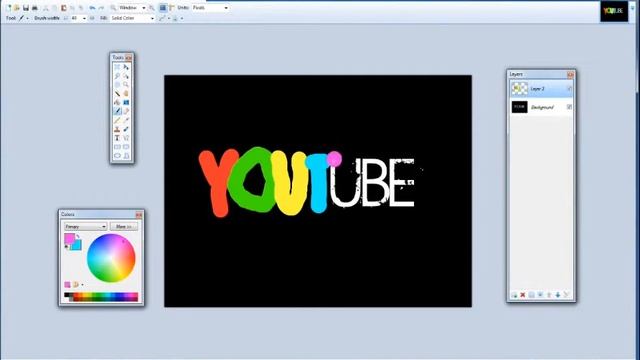Click the Paste clipboard toolbar icon
The image size is (640, 360).
[x=64, y=8]
